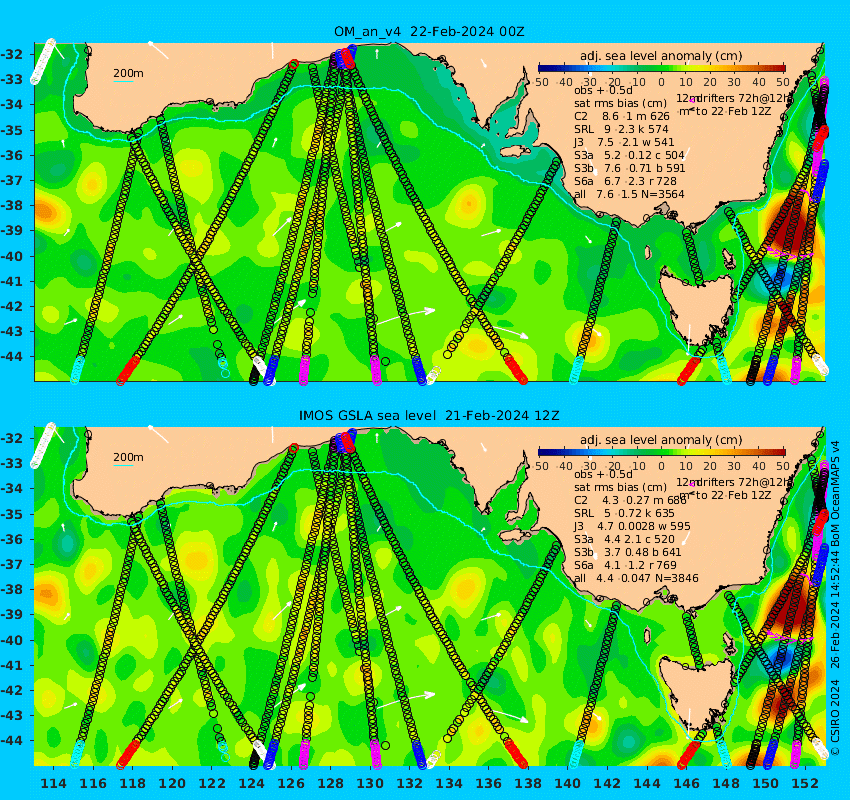The width and height of the screenshot is (850, 800).
Task: Click longitude axis label 140
Action: click(x=568, y=783)
